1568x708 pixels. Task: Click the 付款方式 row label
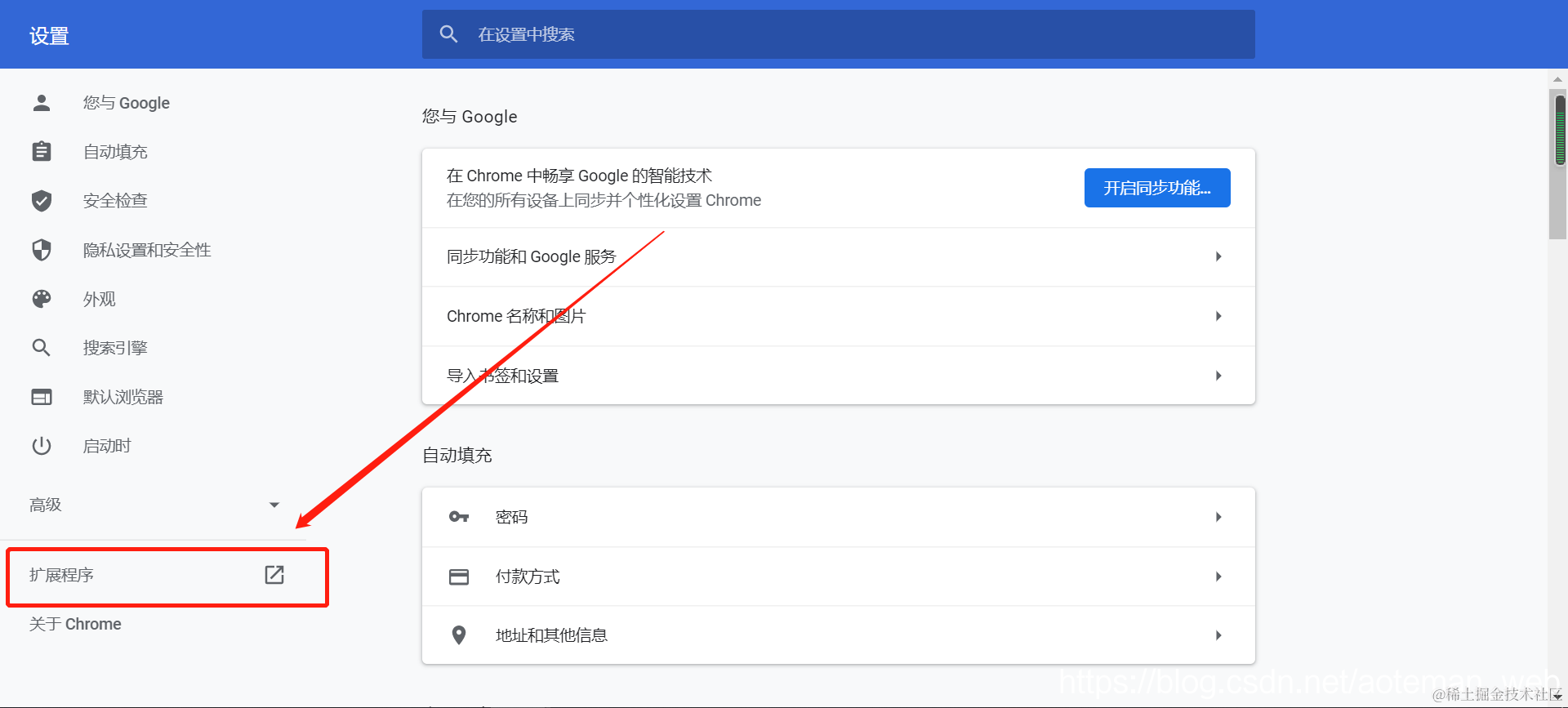[528, 577]
